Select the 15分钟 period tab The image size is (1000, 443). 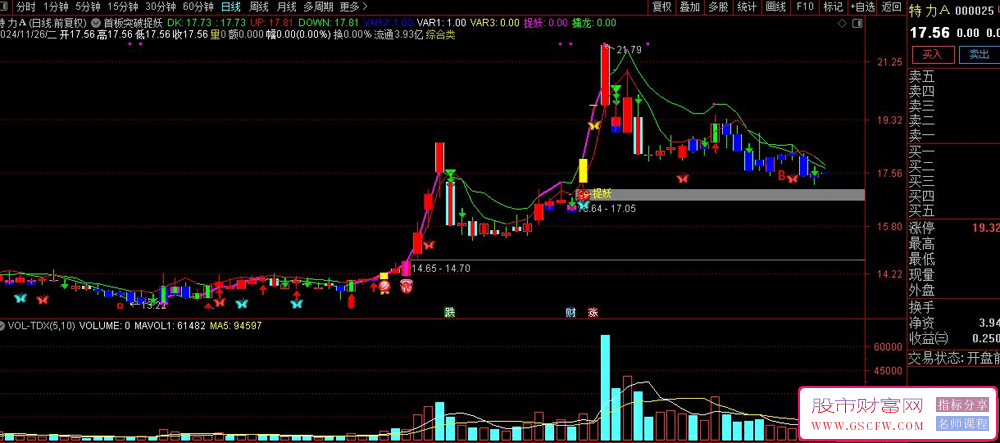(x=122, y=7)
